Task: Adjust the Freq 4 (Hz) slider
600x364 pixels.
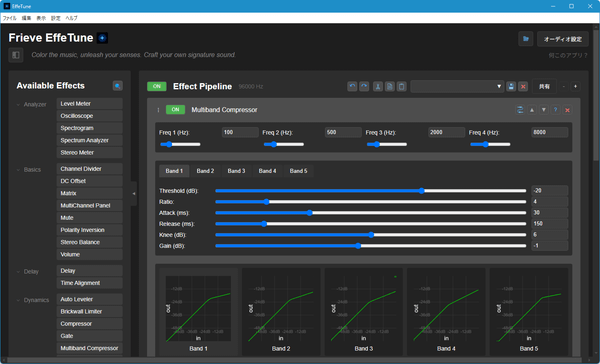Action: coord(490,144)
